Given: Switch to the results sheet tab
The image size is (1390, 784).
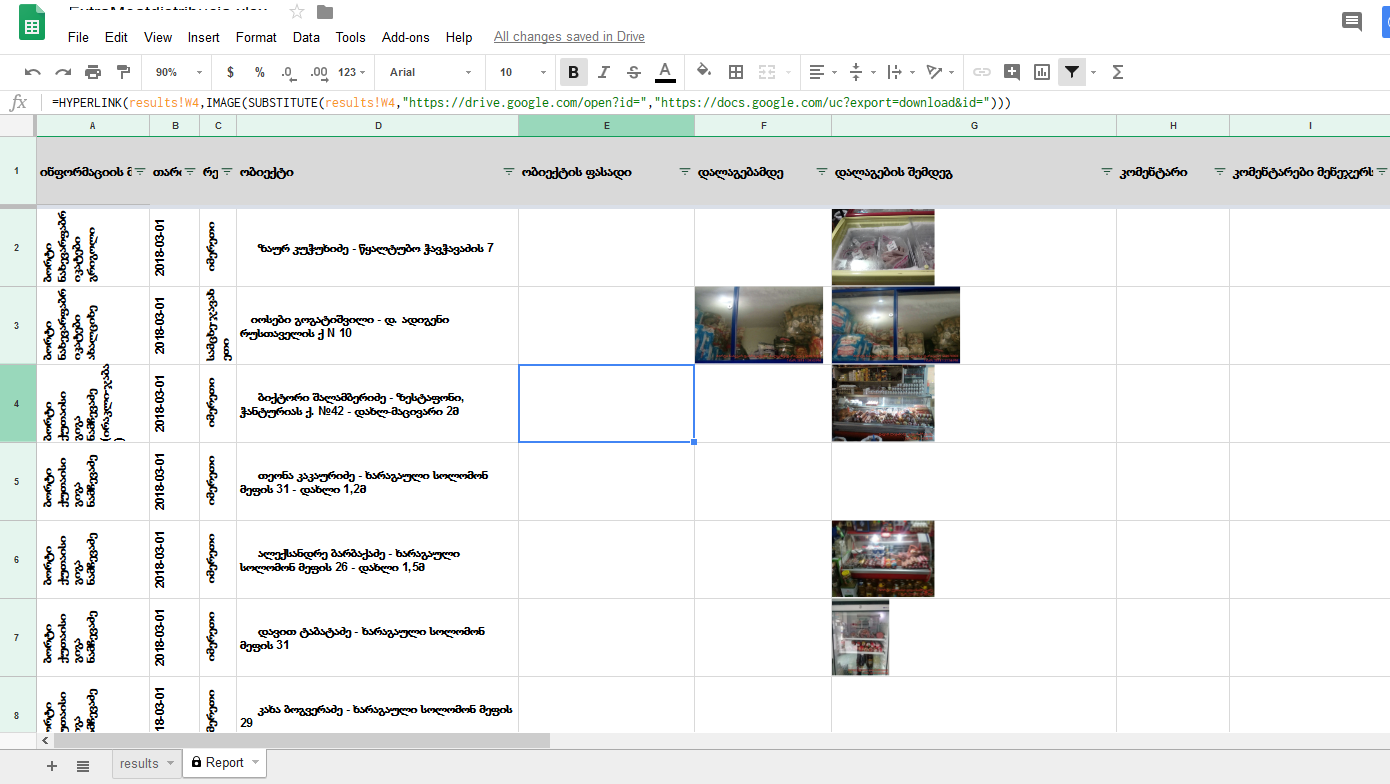Looking at the screenshot, I should click(139, 763).
